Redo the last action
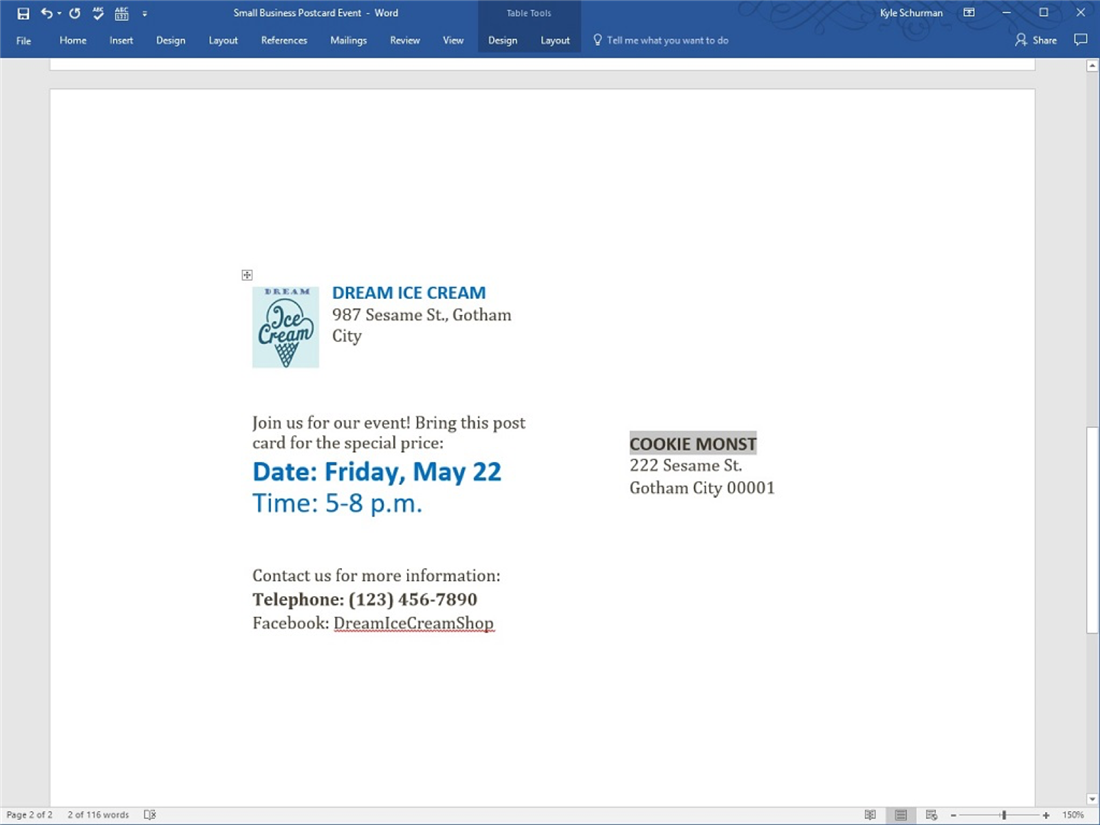This screenshot has width=1100, height=825. tap(74, 13)
